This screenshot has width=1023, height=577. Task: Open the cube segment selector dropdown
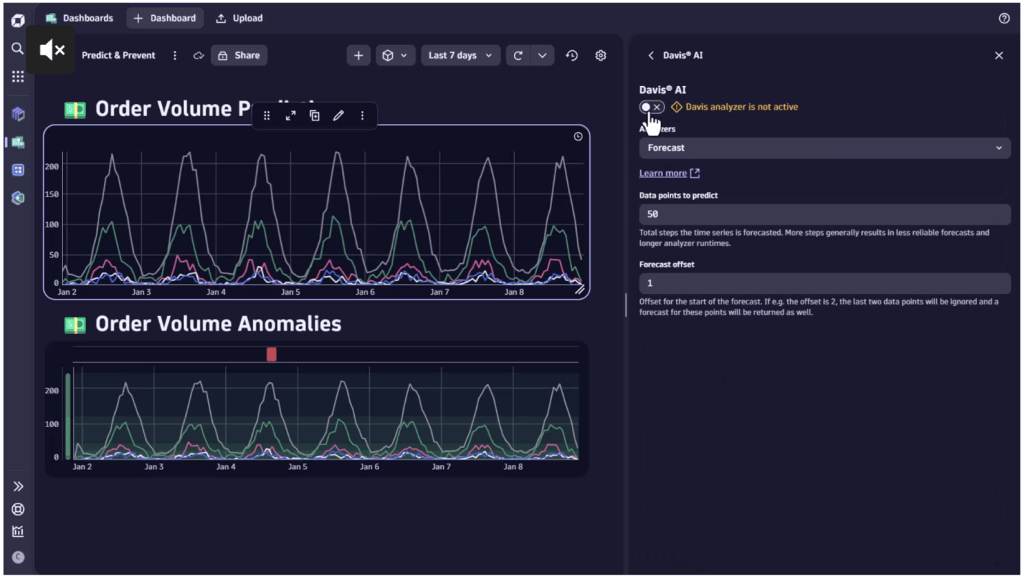click(395, 56)
